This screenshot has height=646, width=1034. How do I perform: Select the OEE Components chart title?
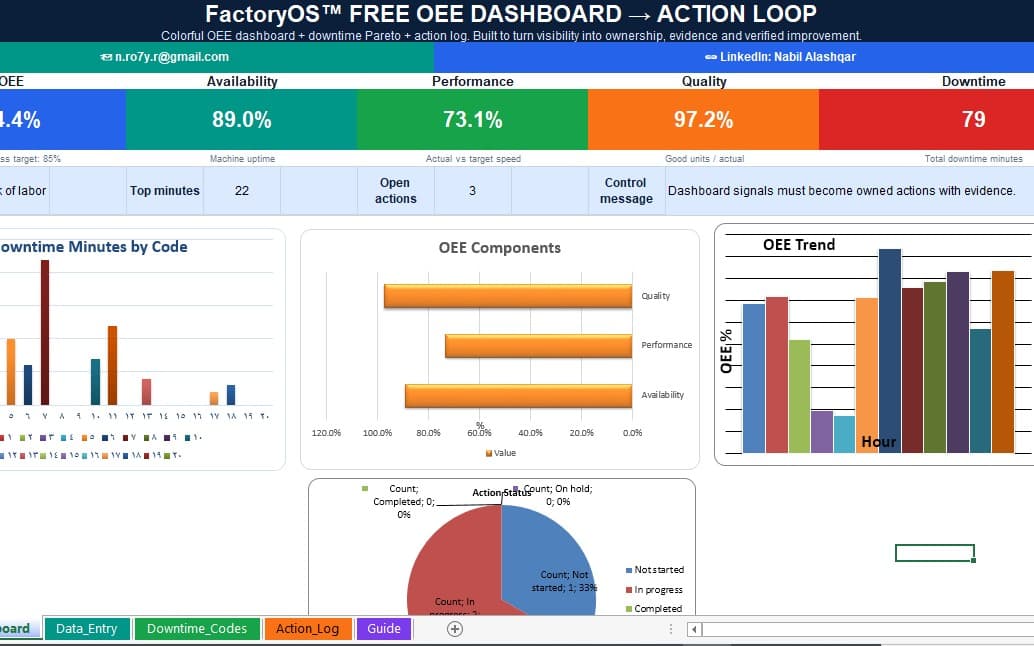pos(500,248)
